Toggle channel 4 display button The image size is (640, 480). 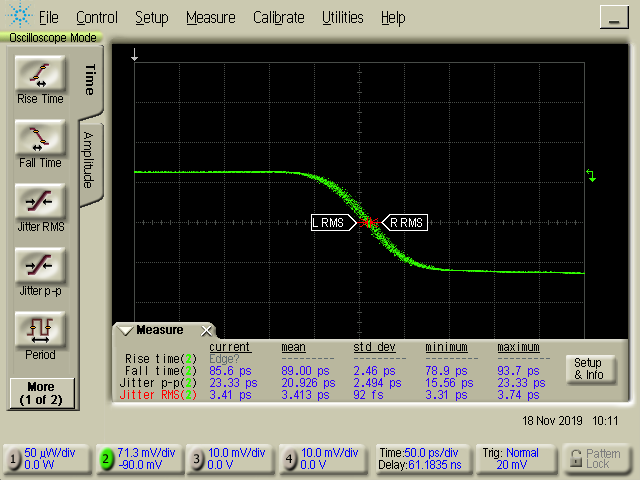pos(288,459)
